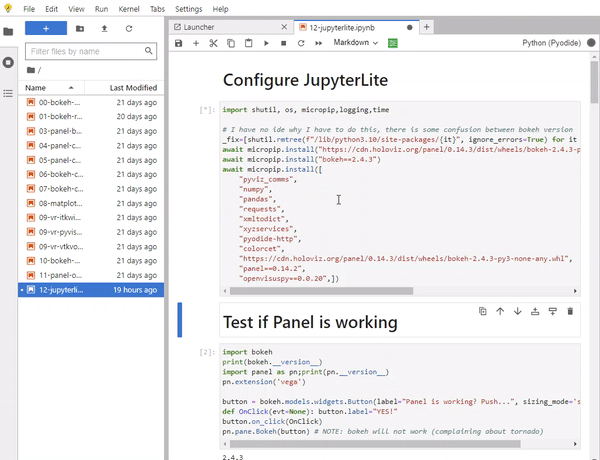
Task: Close the Launcher tab
Action: coord(284,27)
